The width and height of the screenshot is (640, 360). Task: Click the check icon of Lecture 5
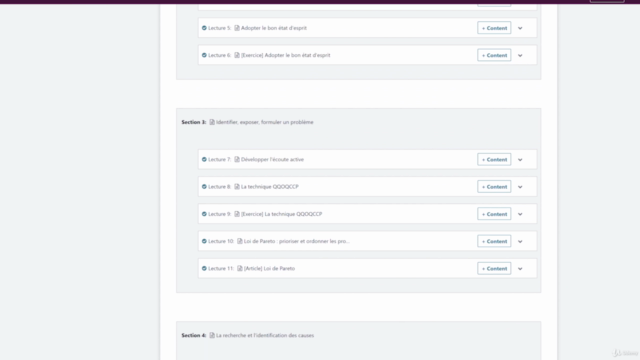[x=204, y=28]
